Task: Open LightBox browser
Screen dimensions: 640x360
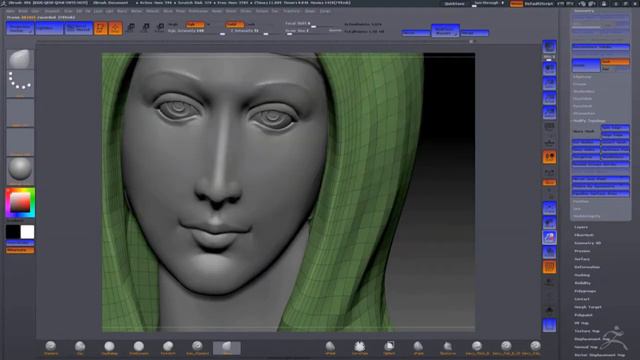Action: point(49,28)
